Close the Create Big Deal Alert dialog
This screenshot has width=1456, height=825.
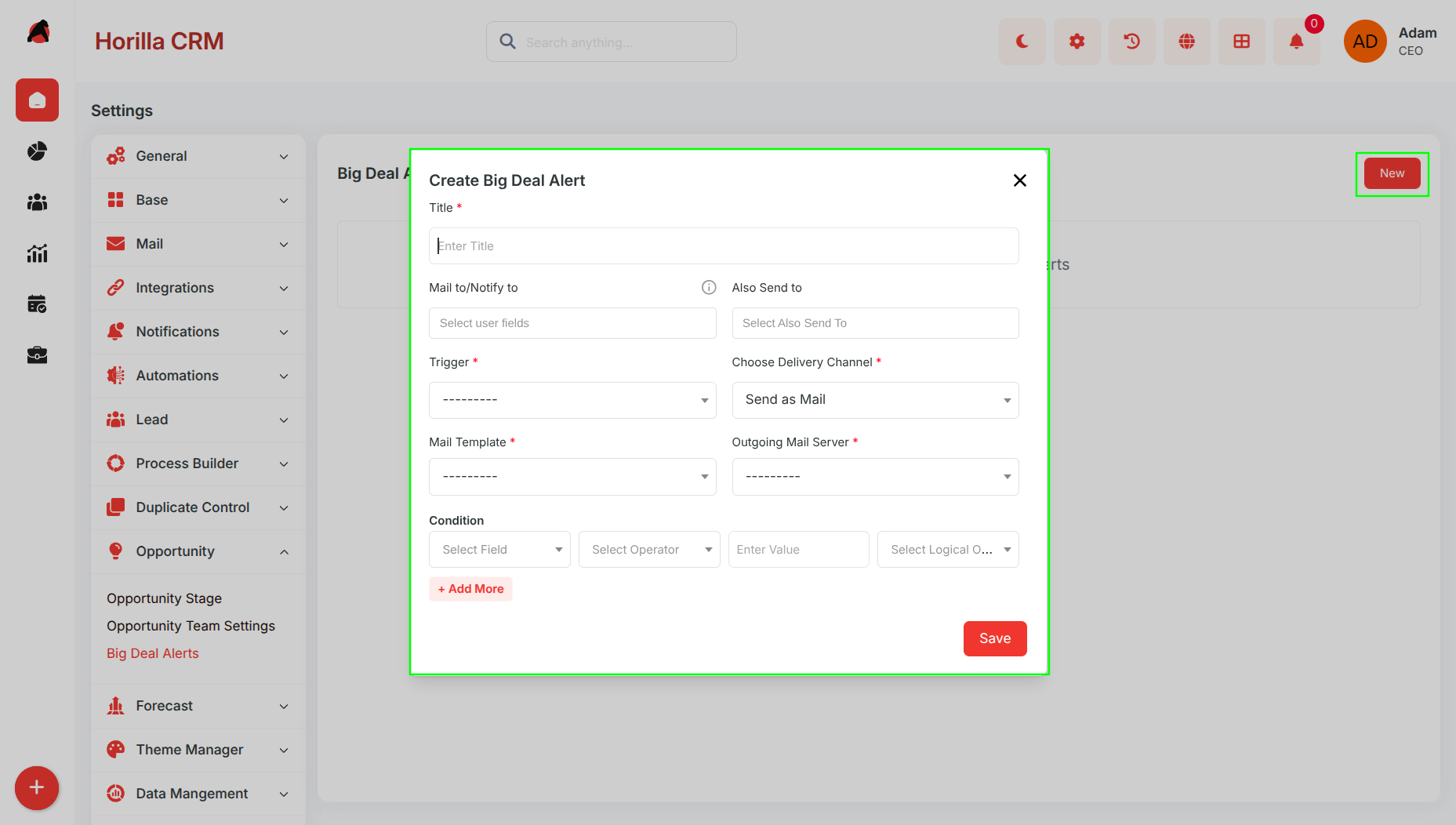1019,180
